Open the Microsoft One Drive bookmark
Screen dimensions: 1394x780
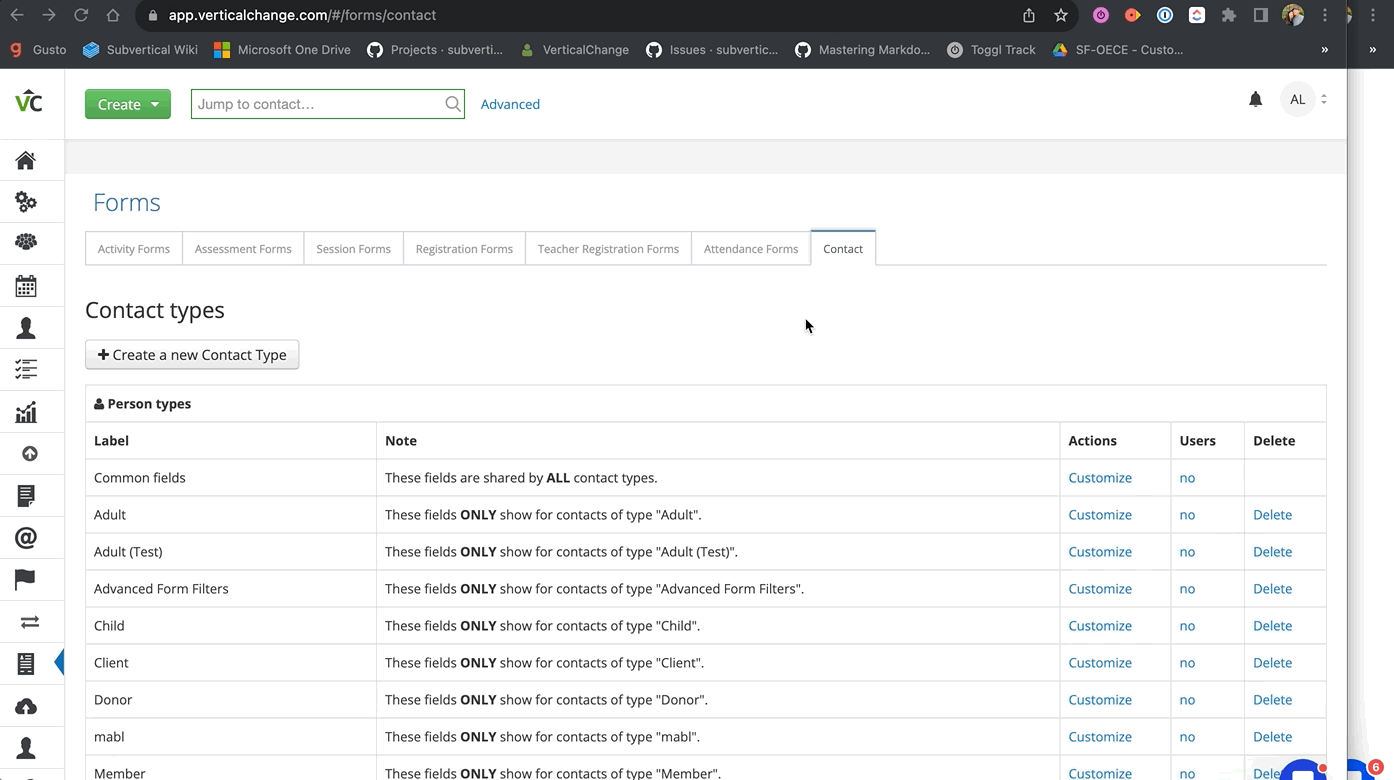282,49
